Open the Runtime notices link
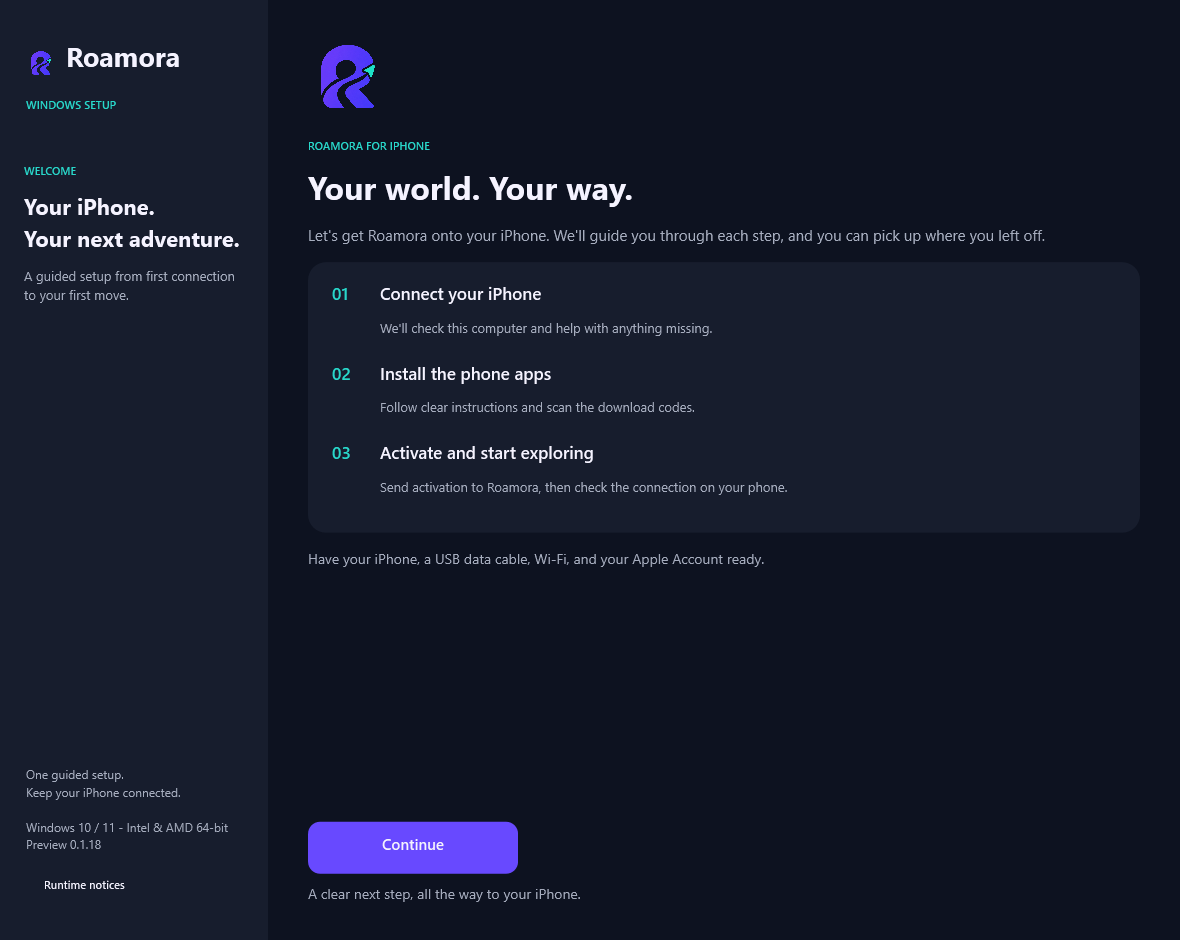Image resolution: width=1180 pixels, height=940 pixels. (84, 885)
